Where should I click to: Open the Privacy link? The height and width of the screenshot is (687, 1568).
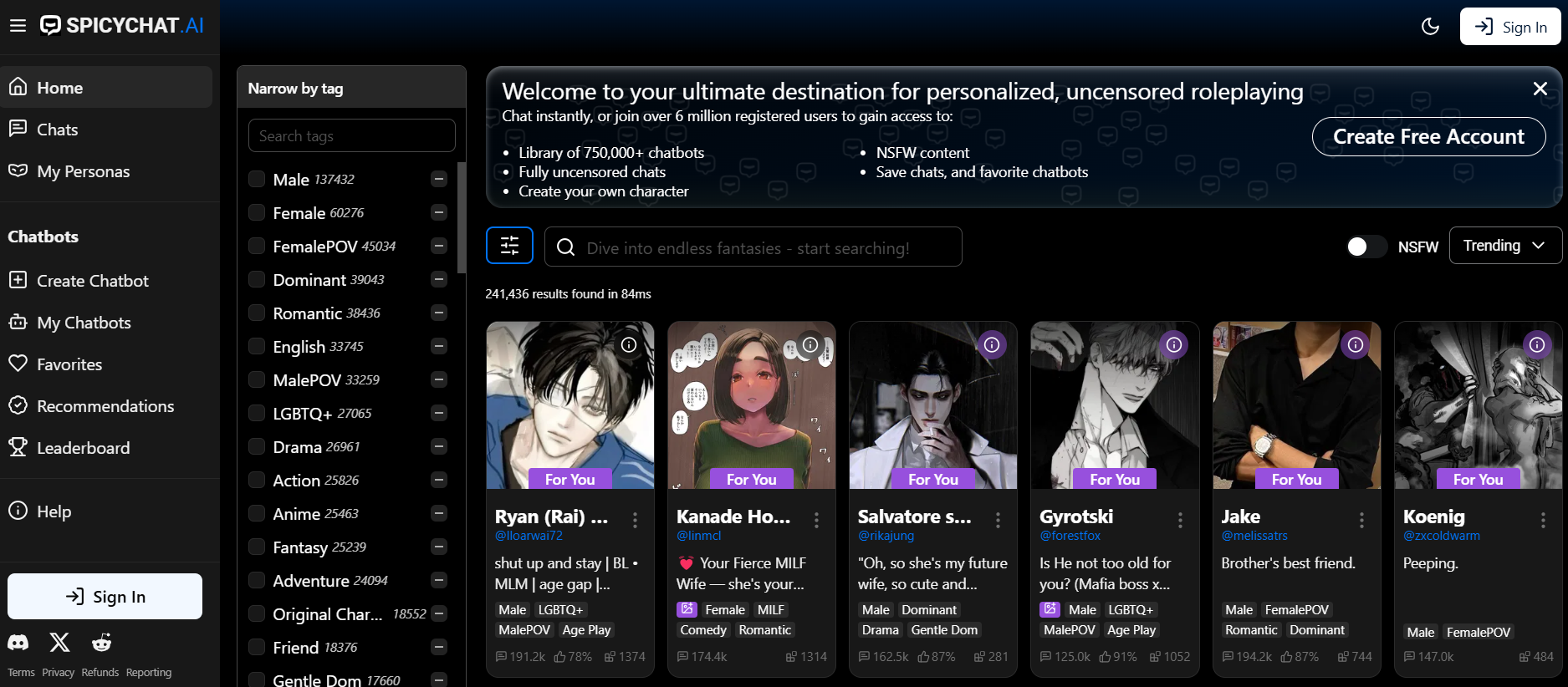[58, 673]
